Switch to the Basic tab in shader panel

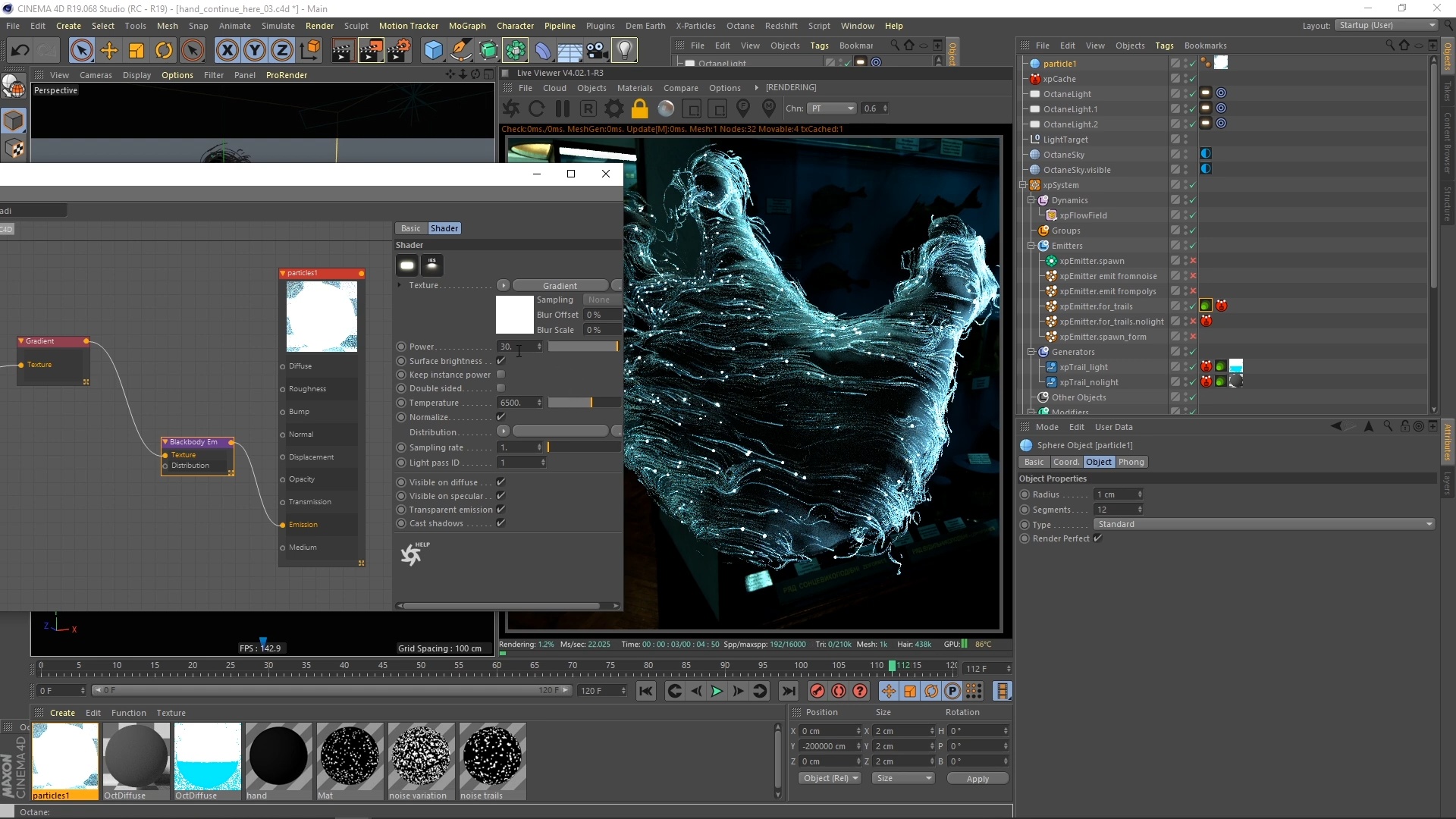point(410,228)
